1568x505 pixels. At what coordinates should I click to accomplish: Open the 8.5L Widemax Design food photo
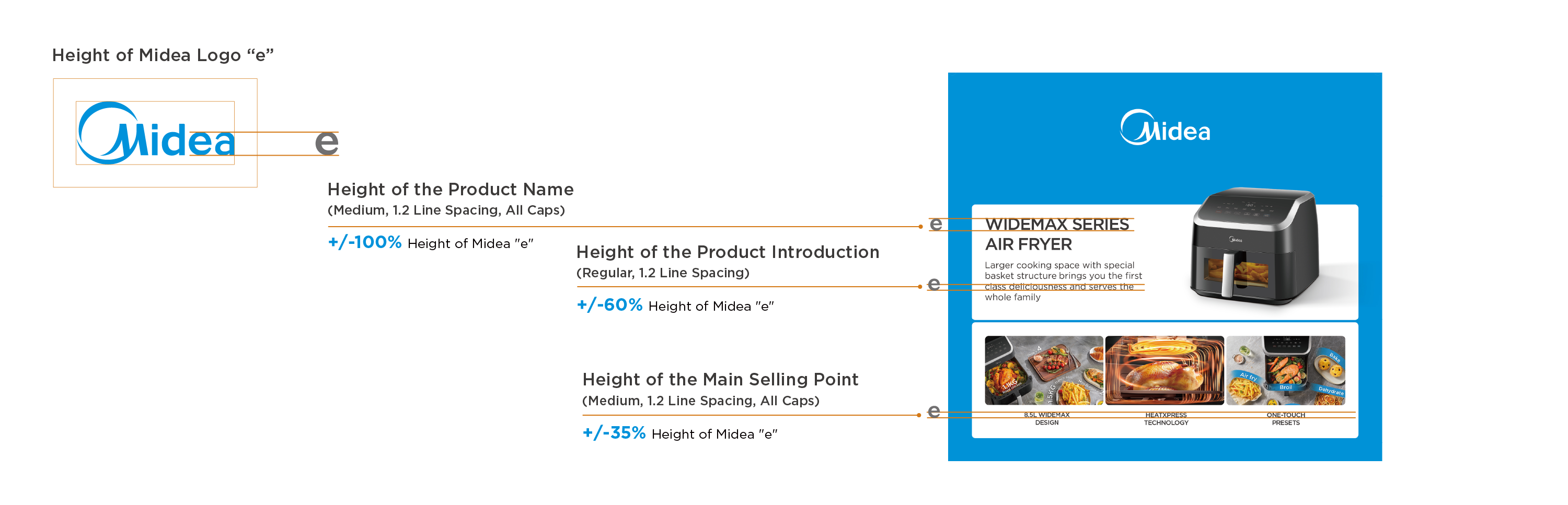1043,371
